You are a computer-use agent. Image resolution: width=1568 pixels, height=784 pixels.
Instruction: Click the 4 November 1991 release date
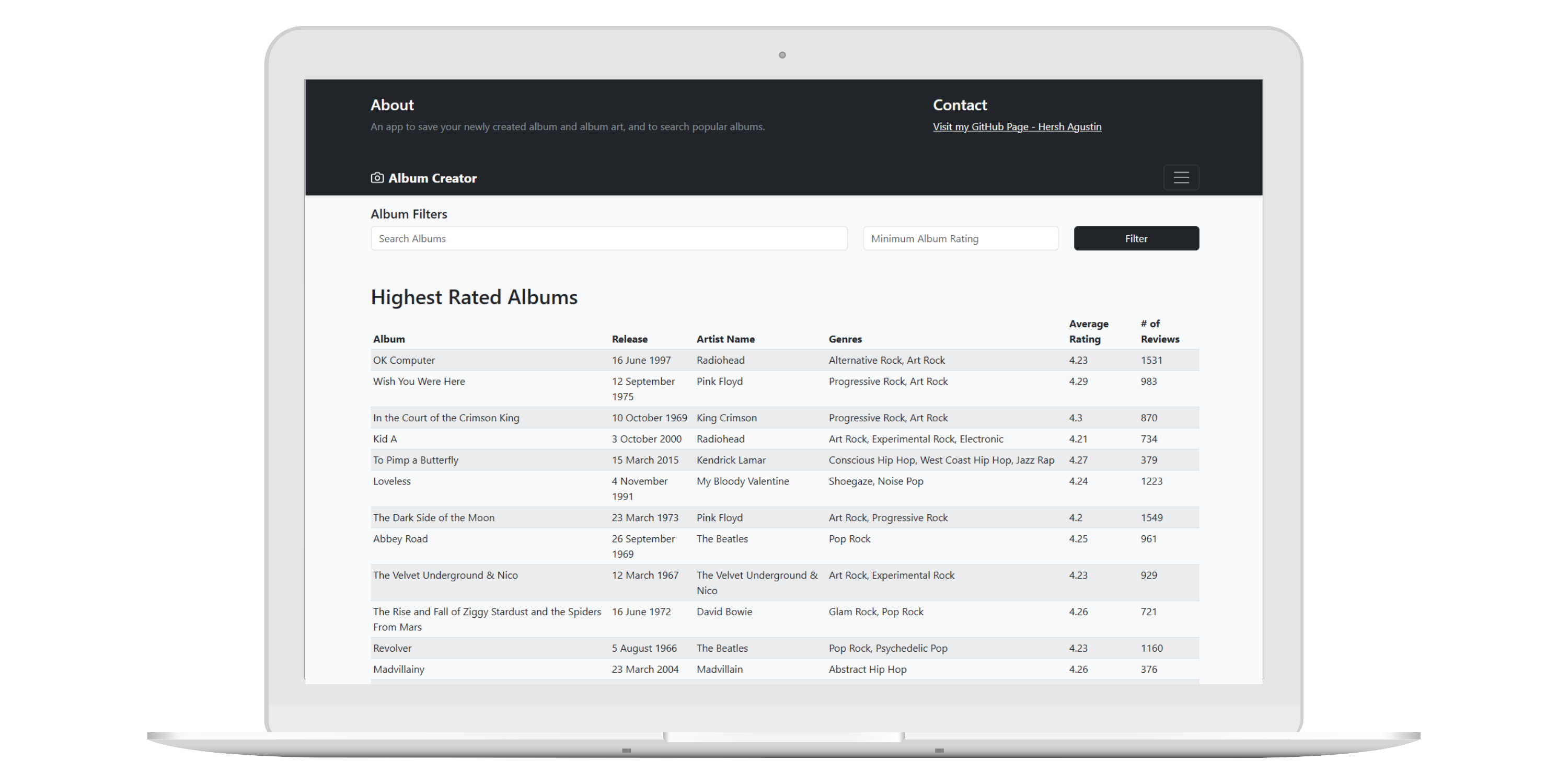tap(640, 489)
